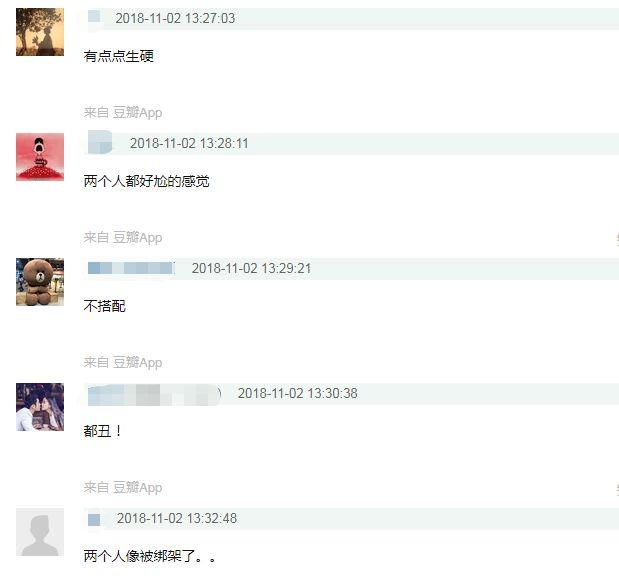The width and height of the screenshot is (619, 583).
Task: Click blurred username before 13:28:11 timestamp
Action: pos(100,142)
